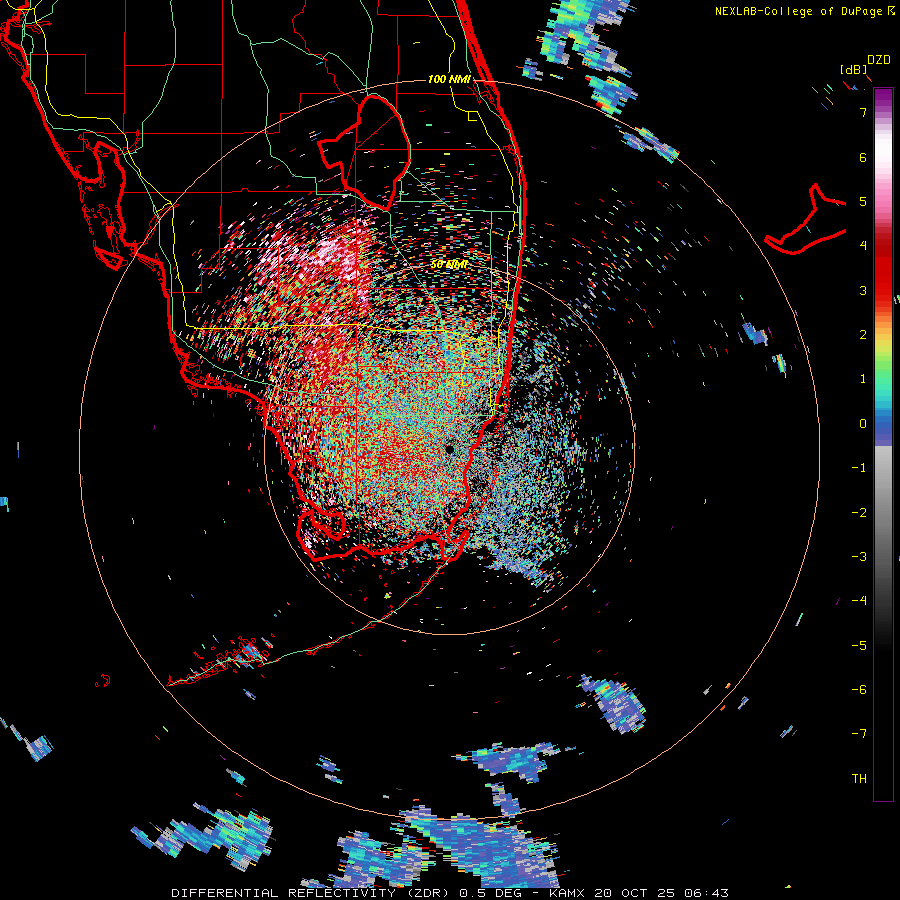Click the NEXLAB-College of DuPage credit text
This screenshot has height=900, width=900.
[806, 11]
